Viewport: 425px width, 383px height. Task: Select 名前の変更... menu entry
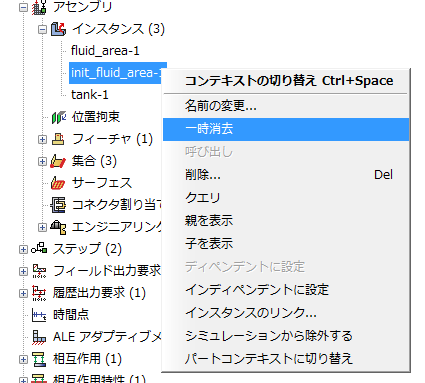click(x=286, y=106)
